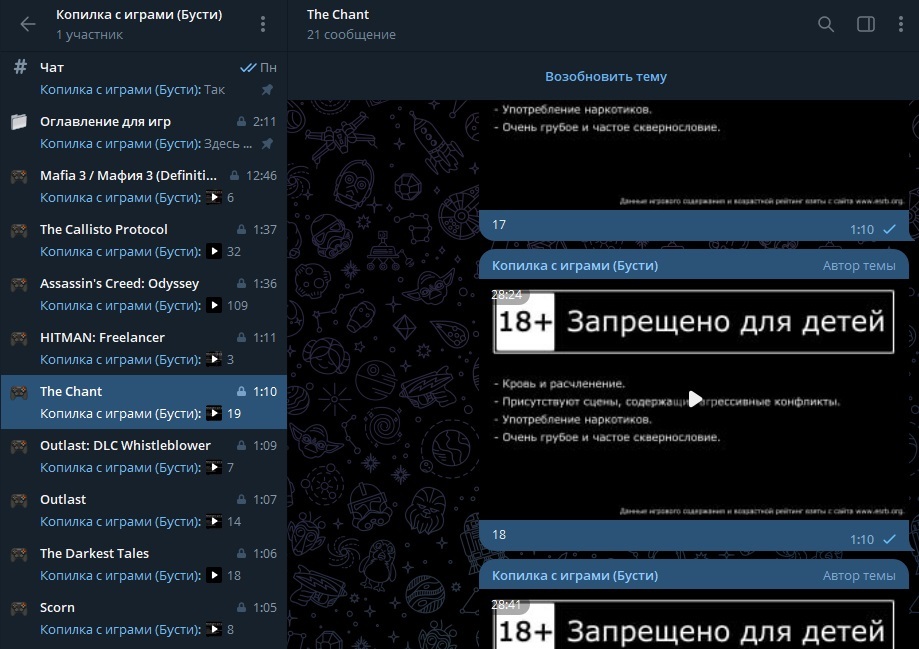Click lock icon in Mafia 3 row
The image size is (919, 649).
coord(234,175)
